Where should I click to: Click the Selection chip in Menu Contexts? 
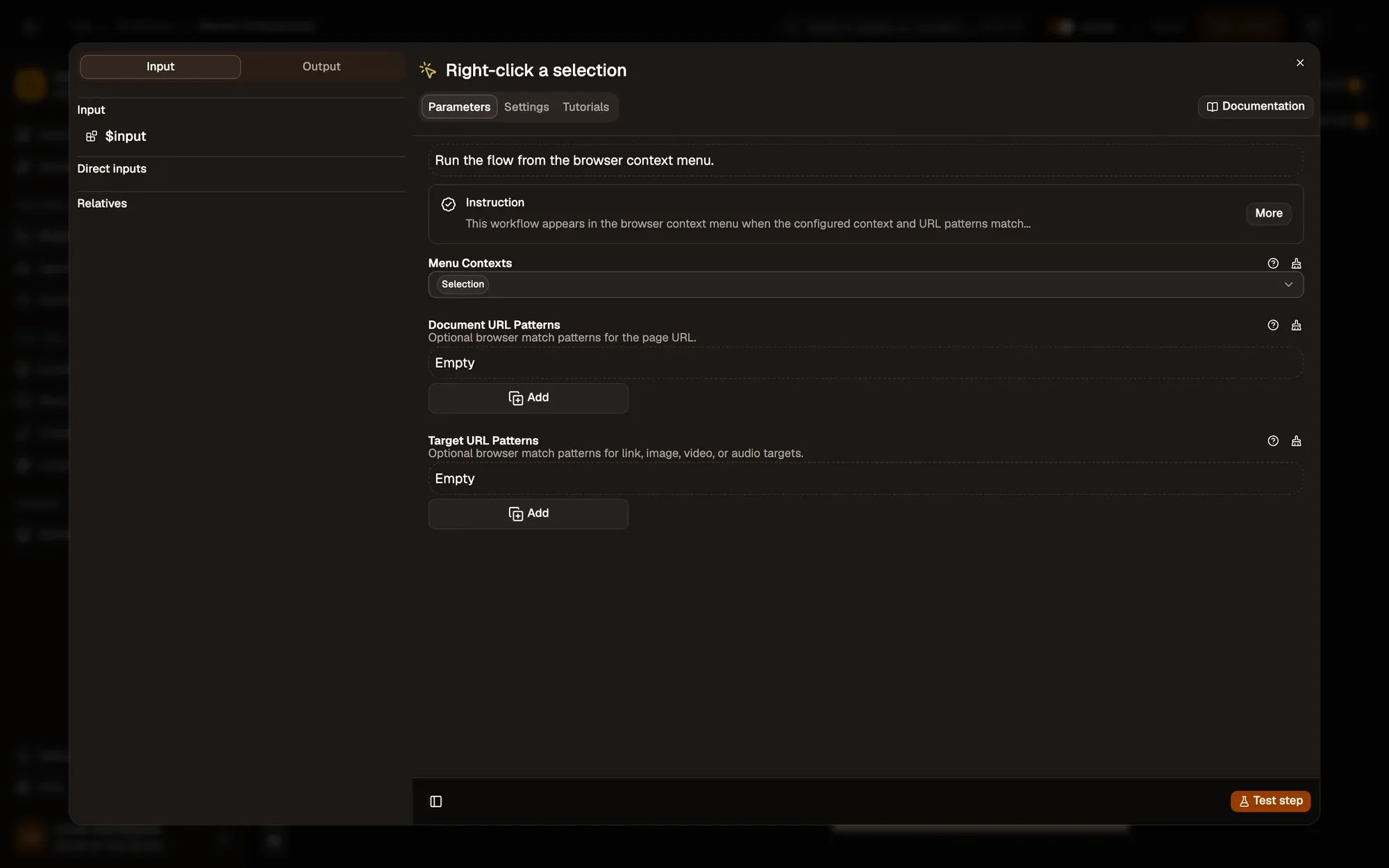[463, 284]
